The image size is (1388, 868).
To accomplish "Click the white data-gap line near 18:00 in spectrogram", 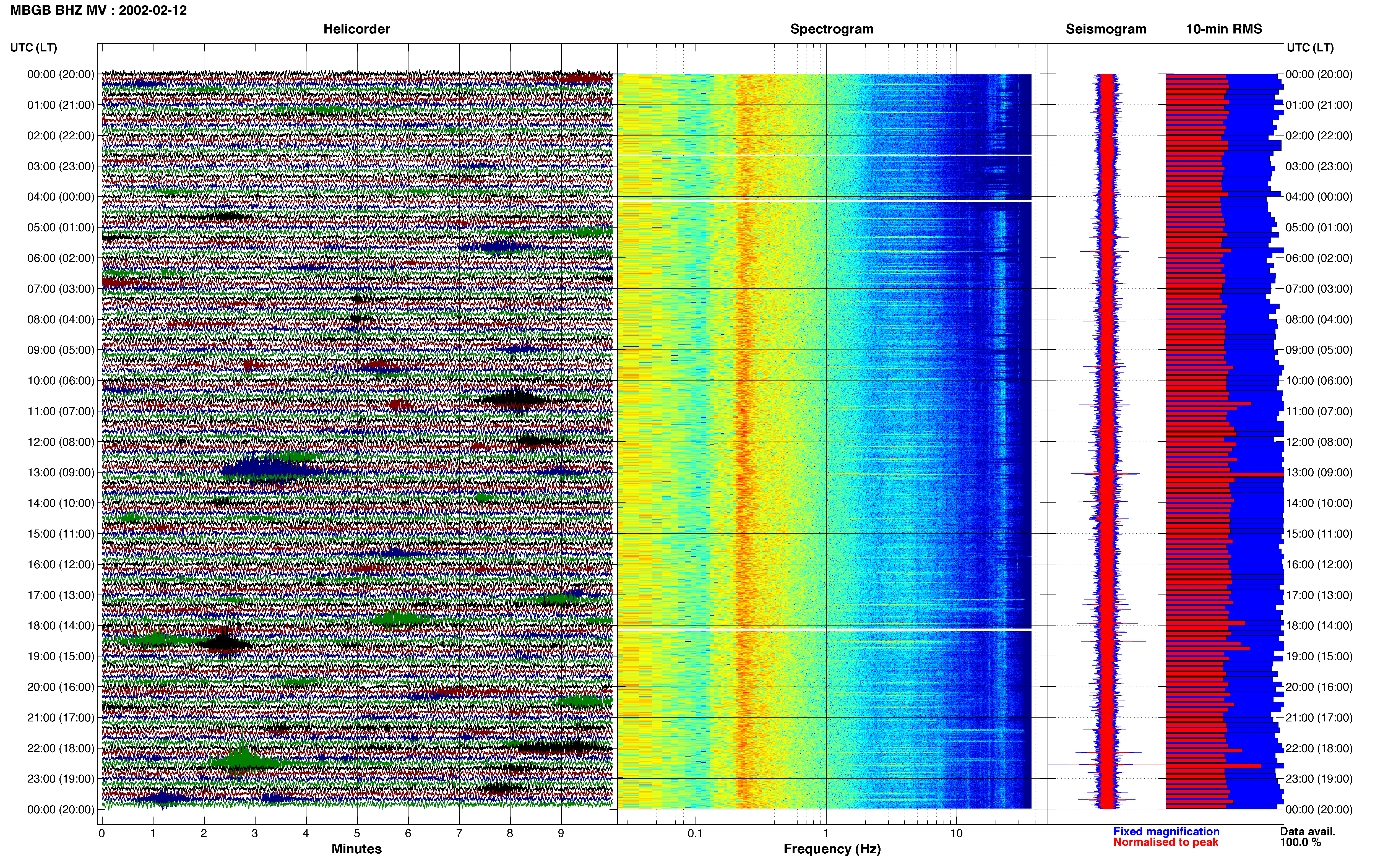I will tap(824, 630).
